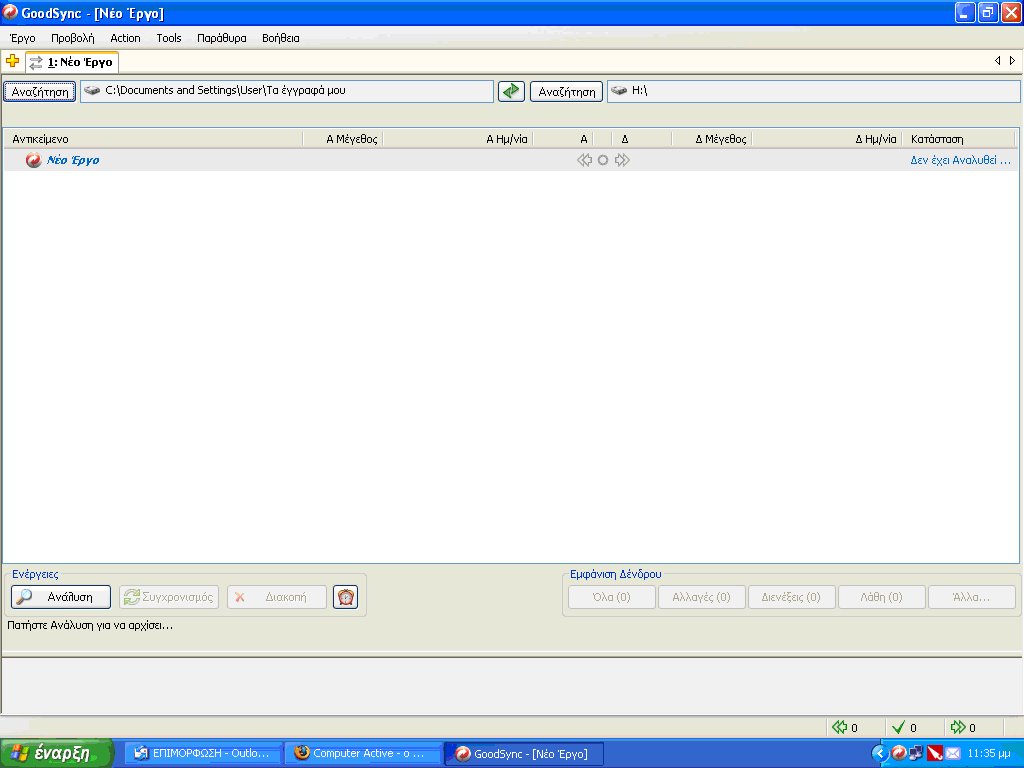This screenshot has width=1024, height=768.
Task: Click the drive icon next to H:\ path
Action: 621,90
